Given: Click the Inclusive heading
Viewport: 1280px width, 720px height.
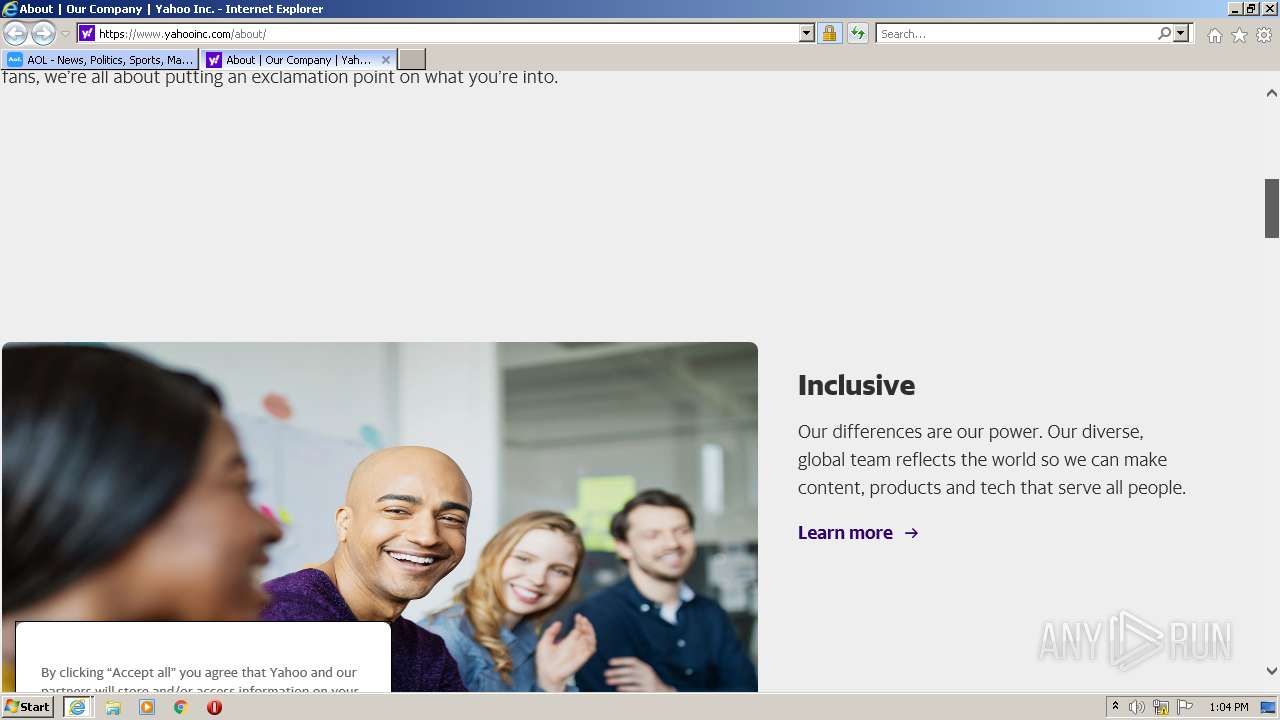Looking at the screenshot, I should coord(856,385).
